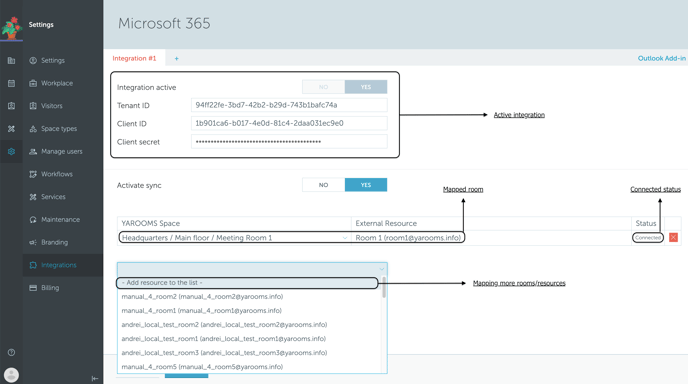Switch to the Integration #1 tab
Image resolution: width=688 pixels, height=384 pixels.
coord(134,58)
